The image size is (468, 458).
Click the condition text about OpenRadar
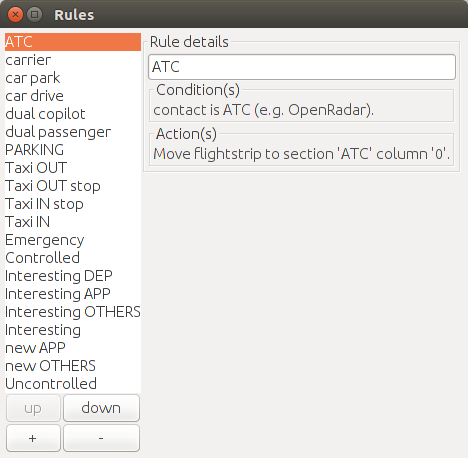[264, 110]
